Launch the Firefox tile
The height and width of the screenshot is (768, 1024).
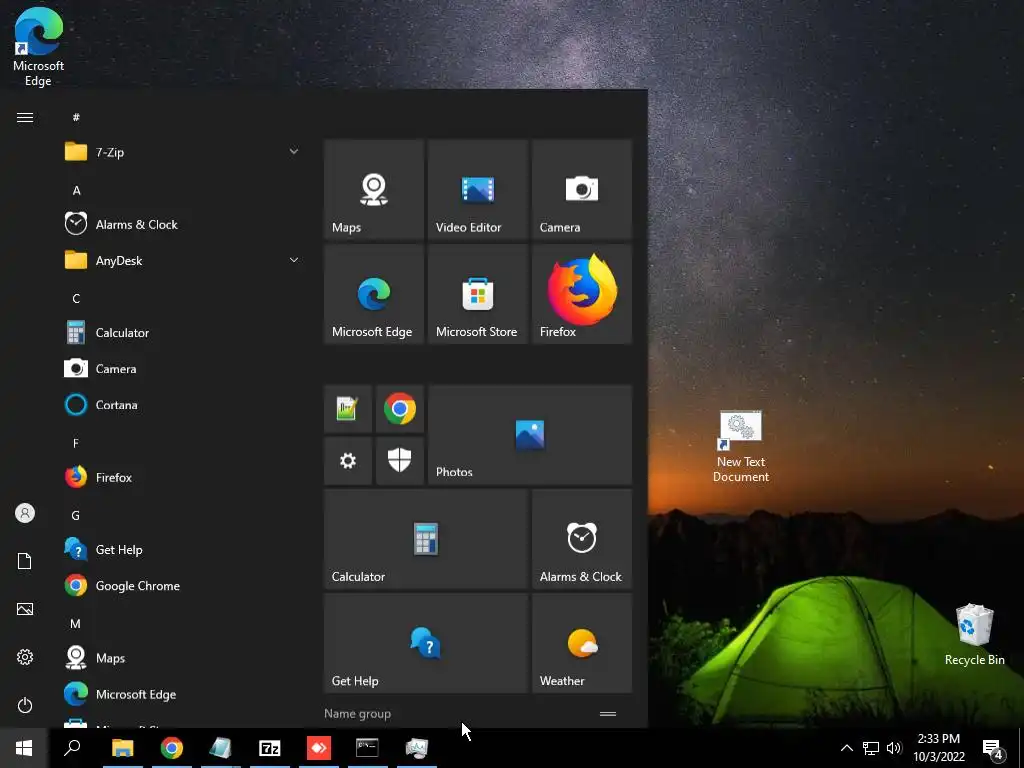tap(581, 294)
